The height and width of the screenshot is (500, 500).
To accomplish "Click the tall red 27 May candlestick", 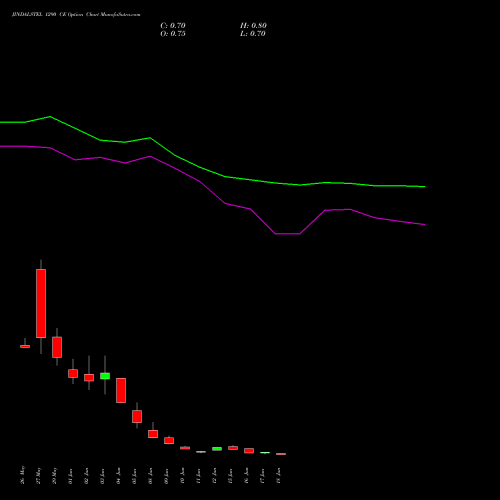I will [x=41, y=303].
